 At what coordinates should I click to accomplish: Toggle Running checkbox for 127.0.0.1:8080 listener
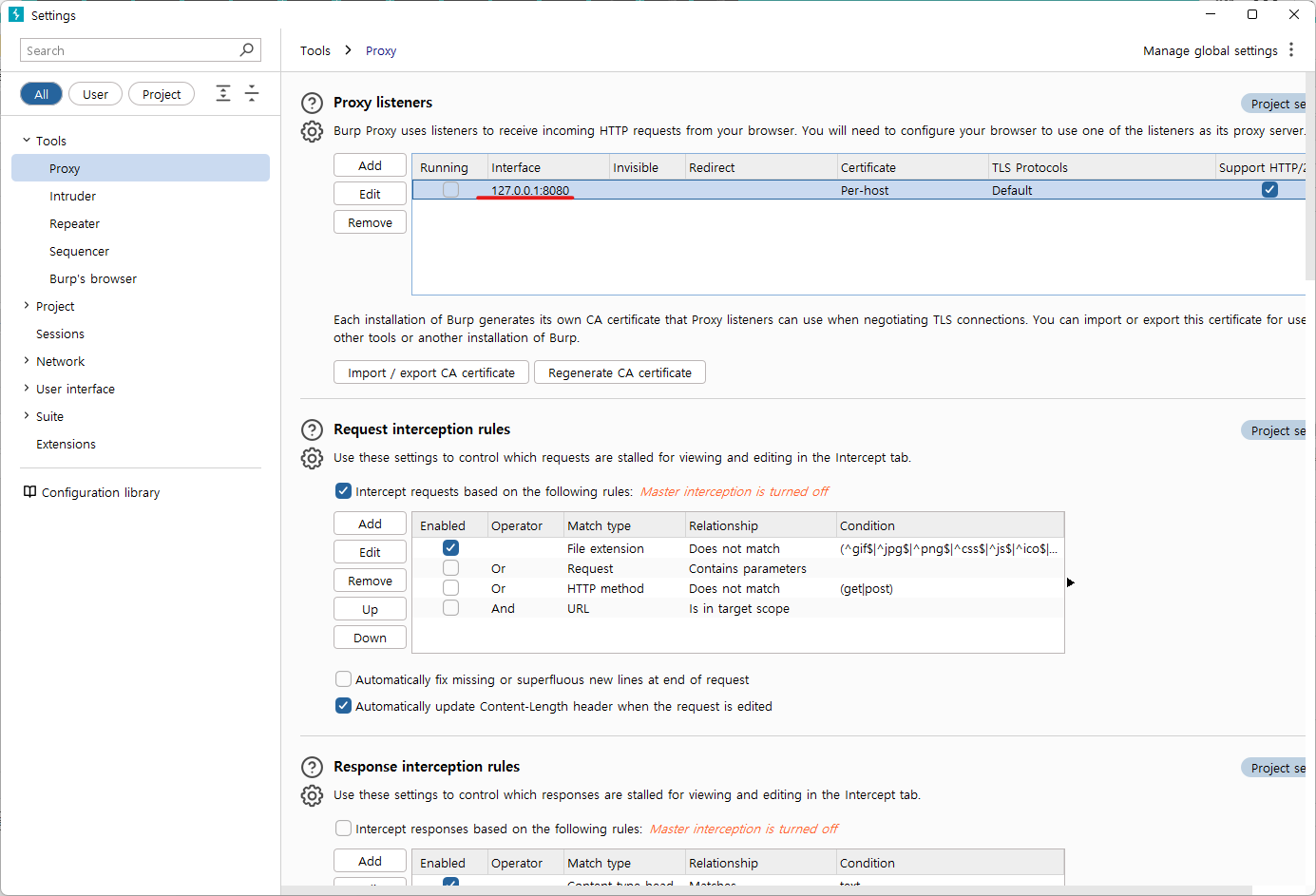(450, 190)
